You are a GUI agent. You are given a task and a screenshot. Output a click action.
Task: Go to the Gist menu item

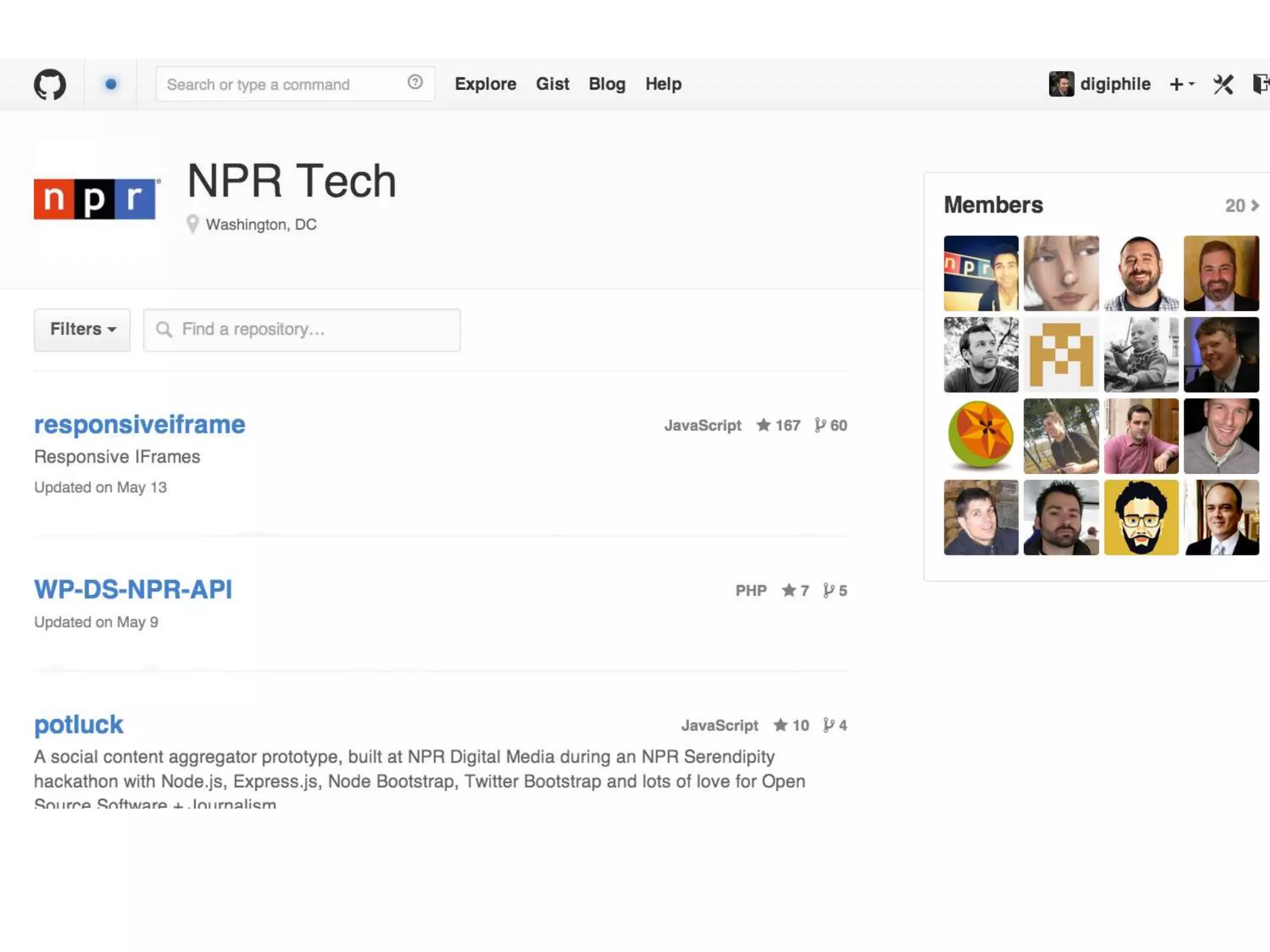[x=552, y=84]
